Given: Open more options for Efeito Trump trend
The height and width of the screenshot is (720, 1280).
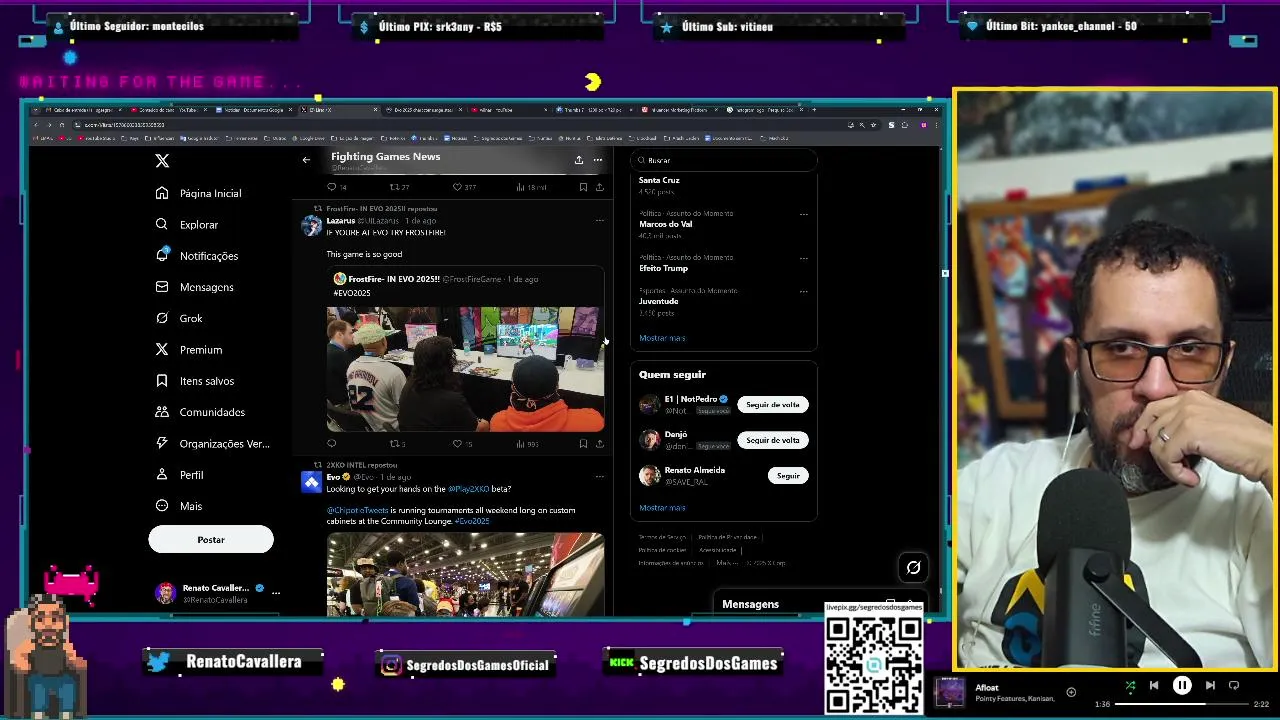Looking at the screenshot, I should [803, 258].
